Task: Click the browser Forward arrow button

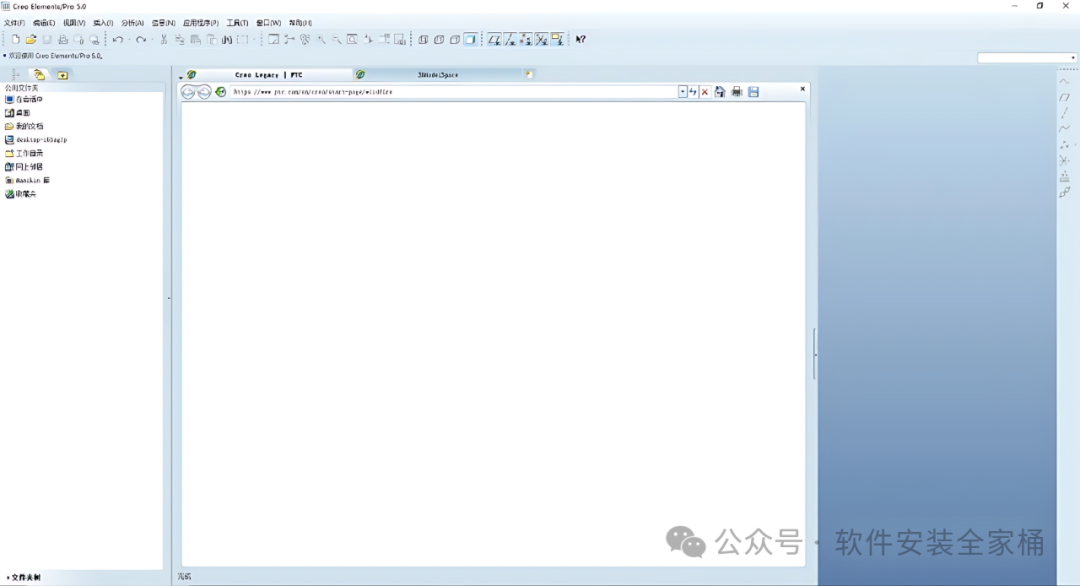Action: point(204,92)
